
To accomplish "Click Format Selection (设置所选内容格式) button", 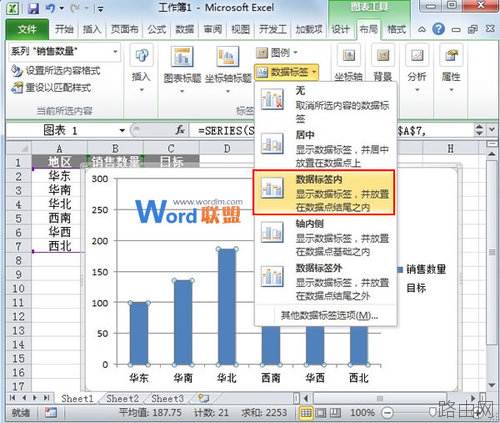I will click(x=56, y=70).
